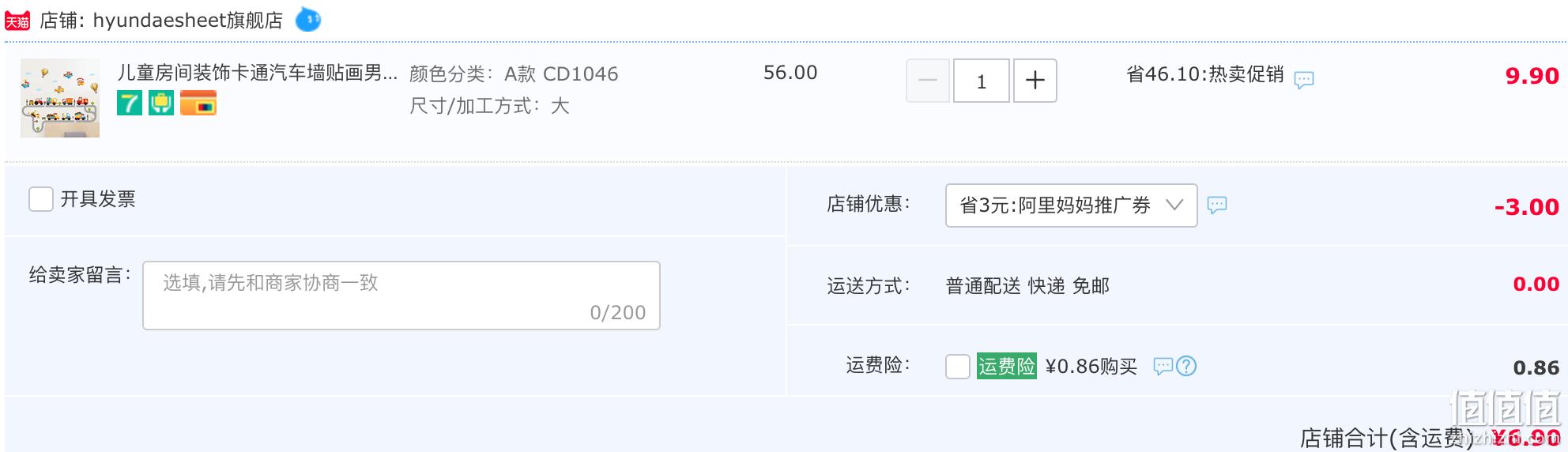This screenshot has height=452, width=1568.
Task: Click the green 7-day return badge
Action: [130, 103]
